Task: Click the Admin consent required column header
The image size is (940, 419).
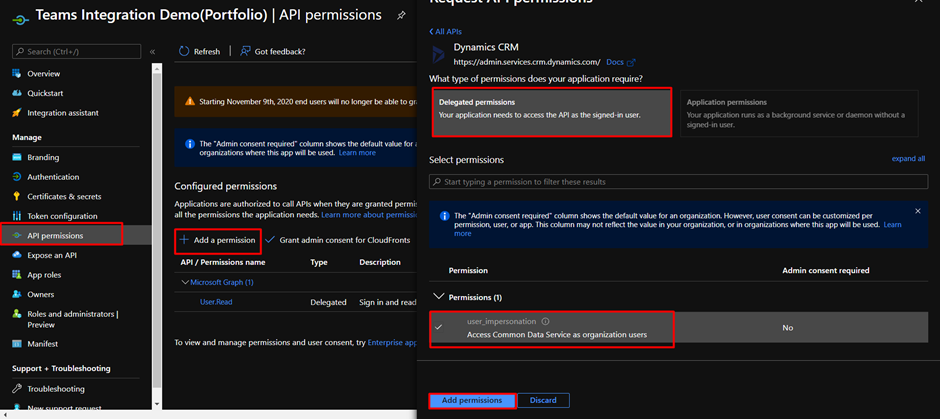Action: tap(825, 270)
